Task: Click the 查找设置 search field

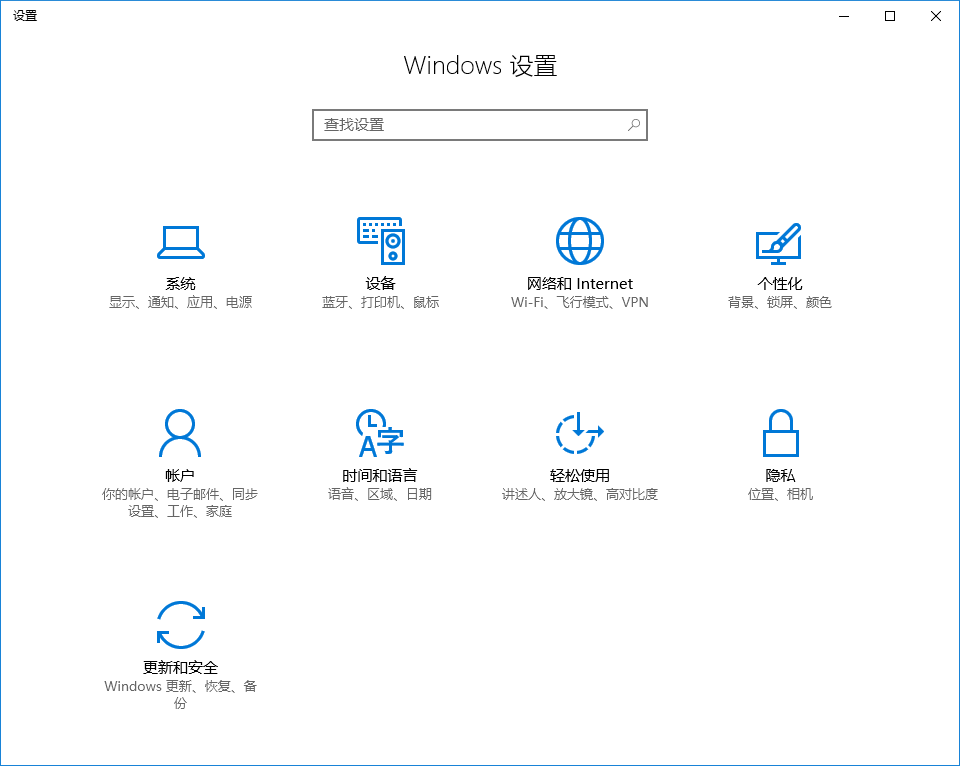Action: click(480, 125)
